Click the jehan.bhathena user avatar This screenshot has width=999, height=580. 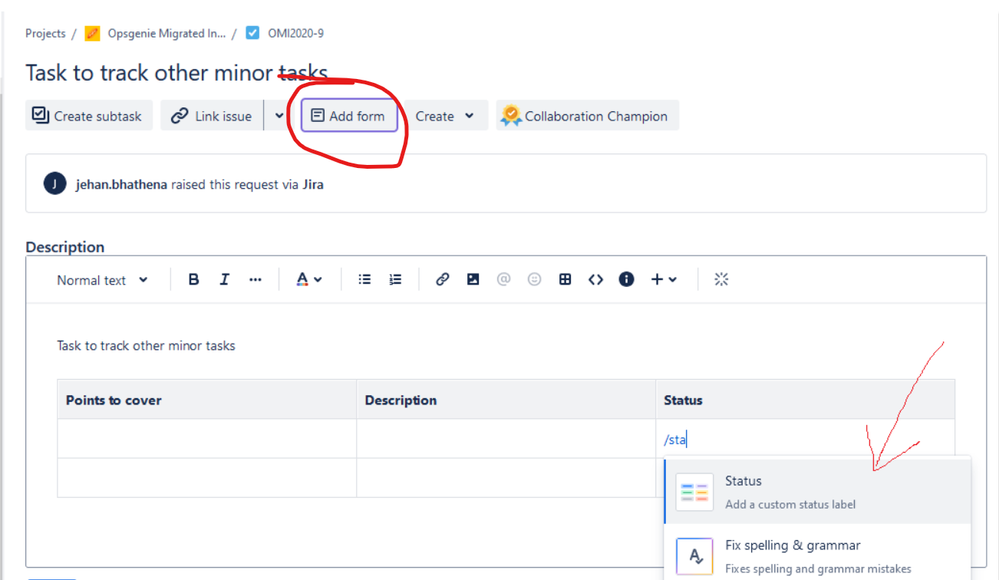click(55, 184)
